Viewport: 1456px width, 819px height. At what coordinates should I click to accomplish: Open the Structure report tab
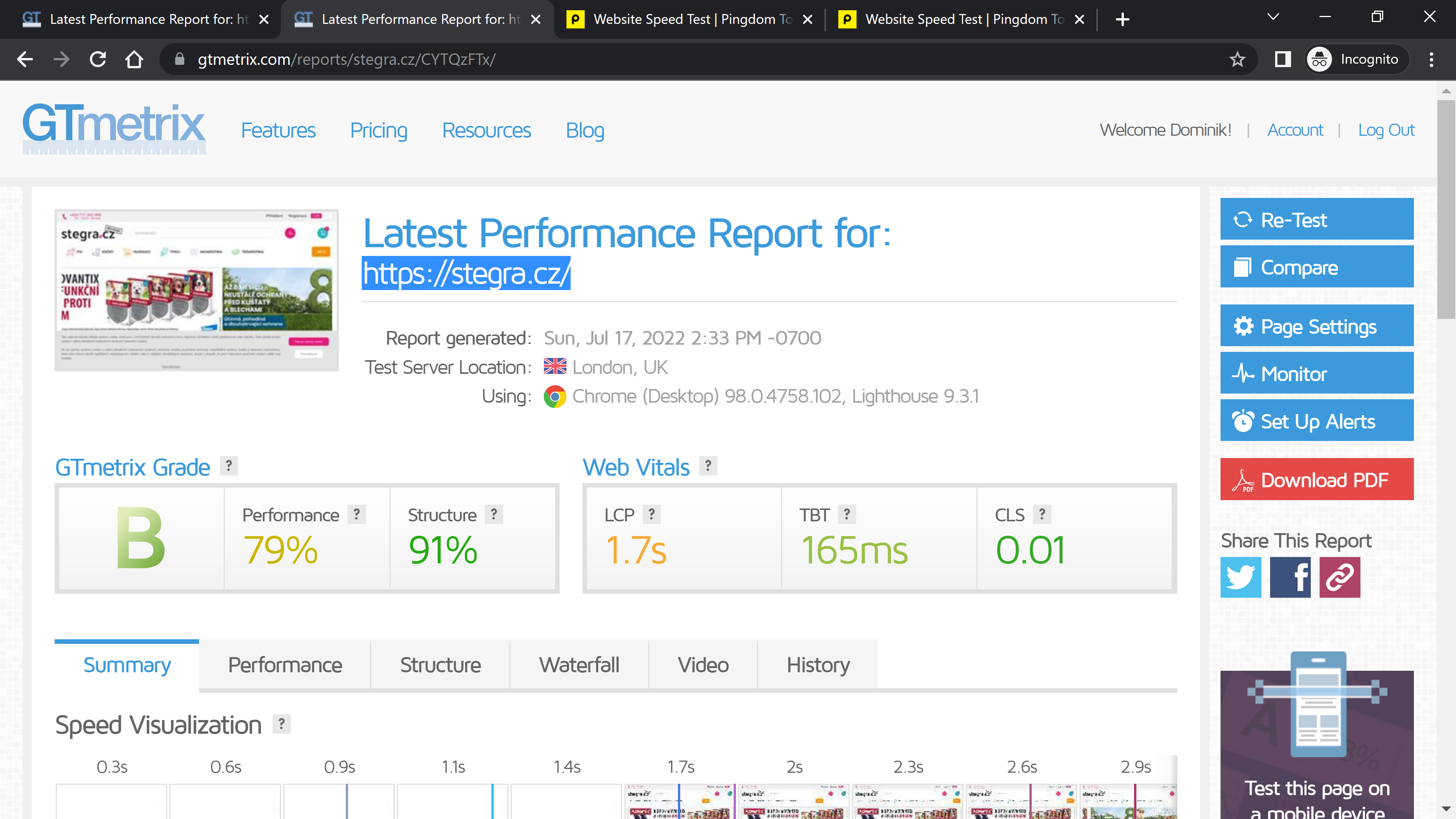[440, 665]
